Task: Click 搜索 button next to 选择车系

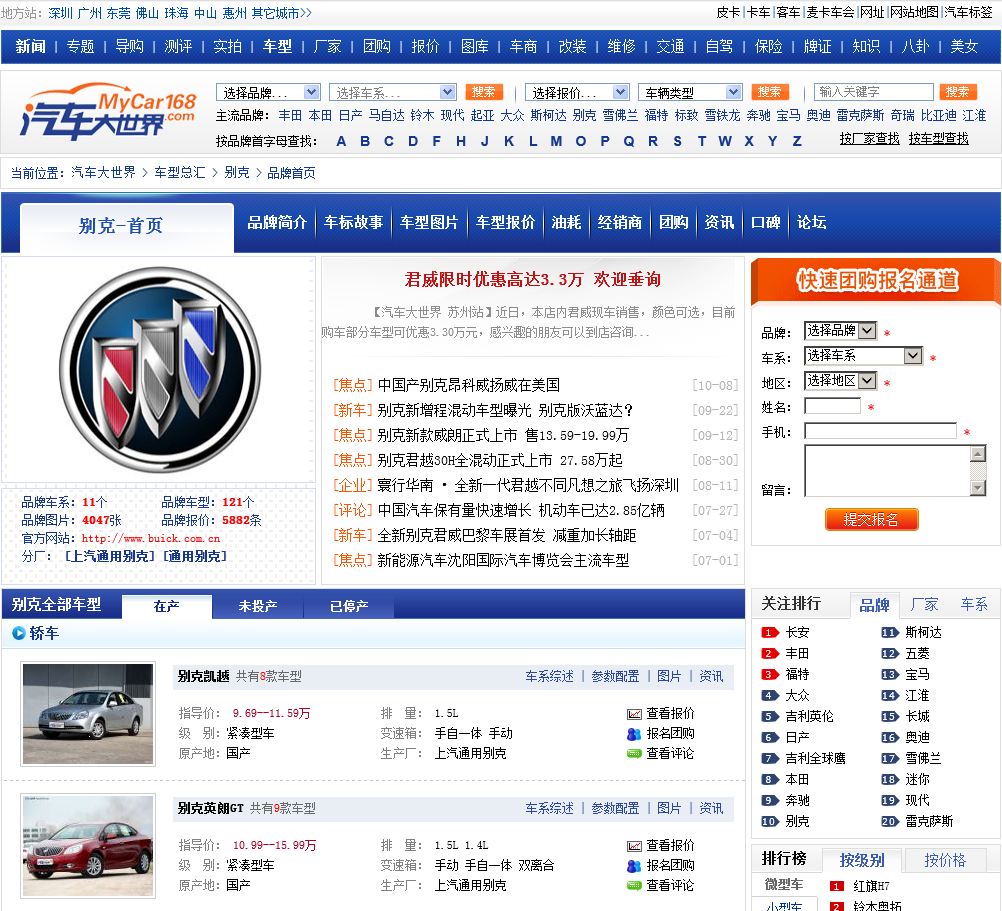Action: [x=484, y=92]
